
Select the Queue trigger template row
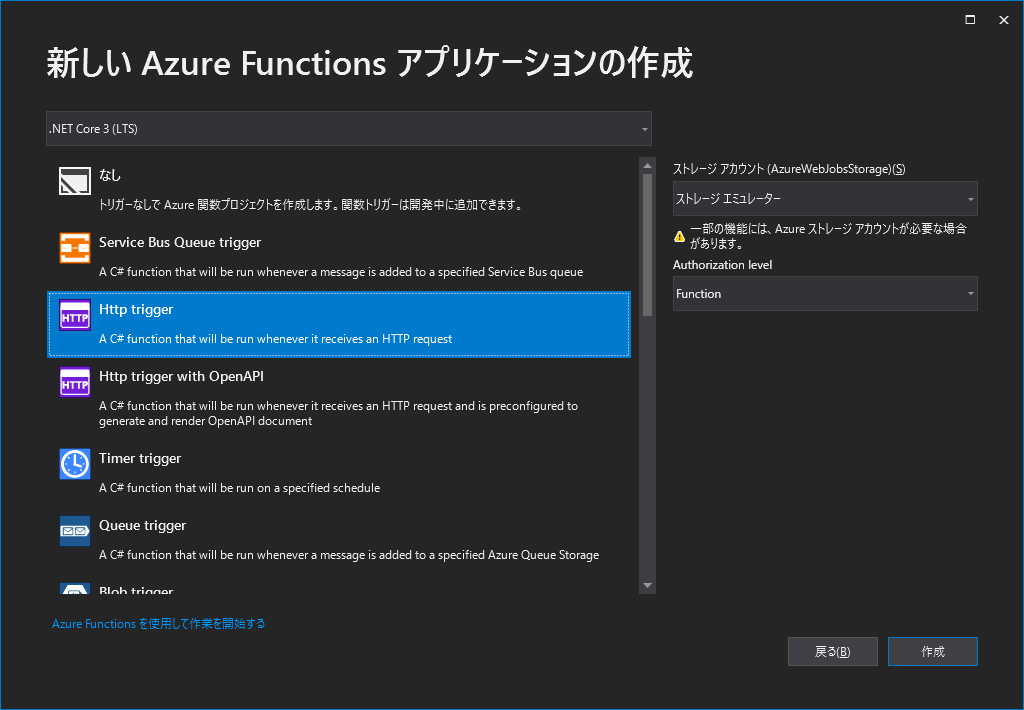pyautogui.click(x=300, y=537)
